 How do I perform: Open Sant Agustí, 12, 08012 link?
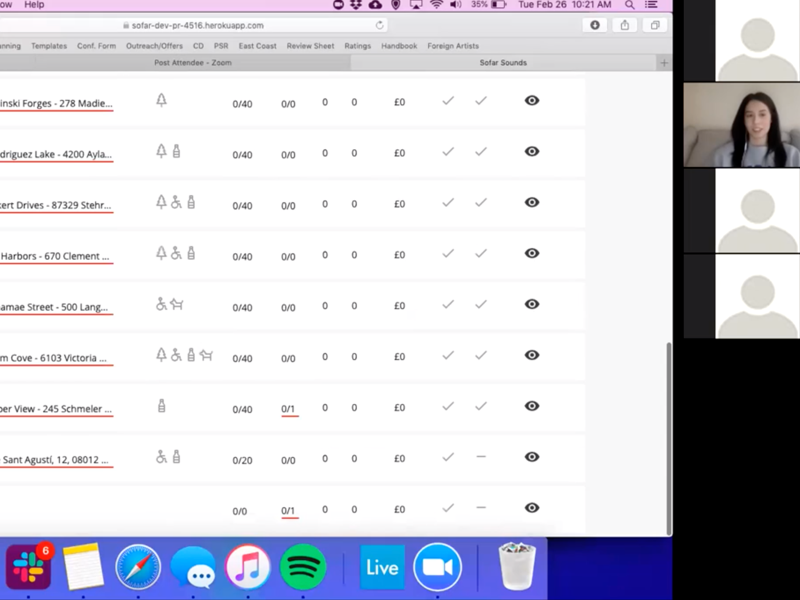click(56, 460)
